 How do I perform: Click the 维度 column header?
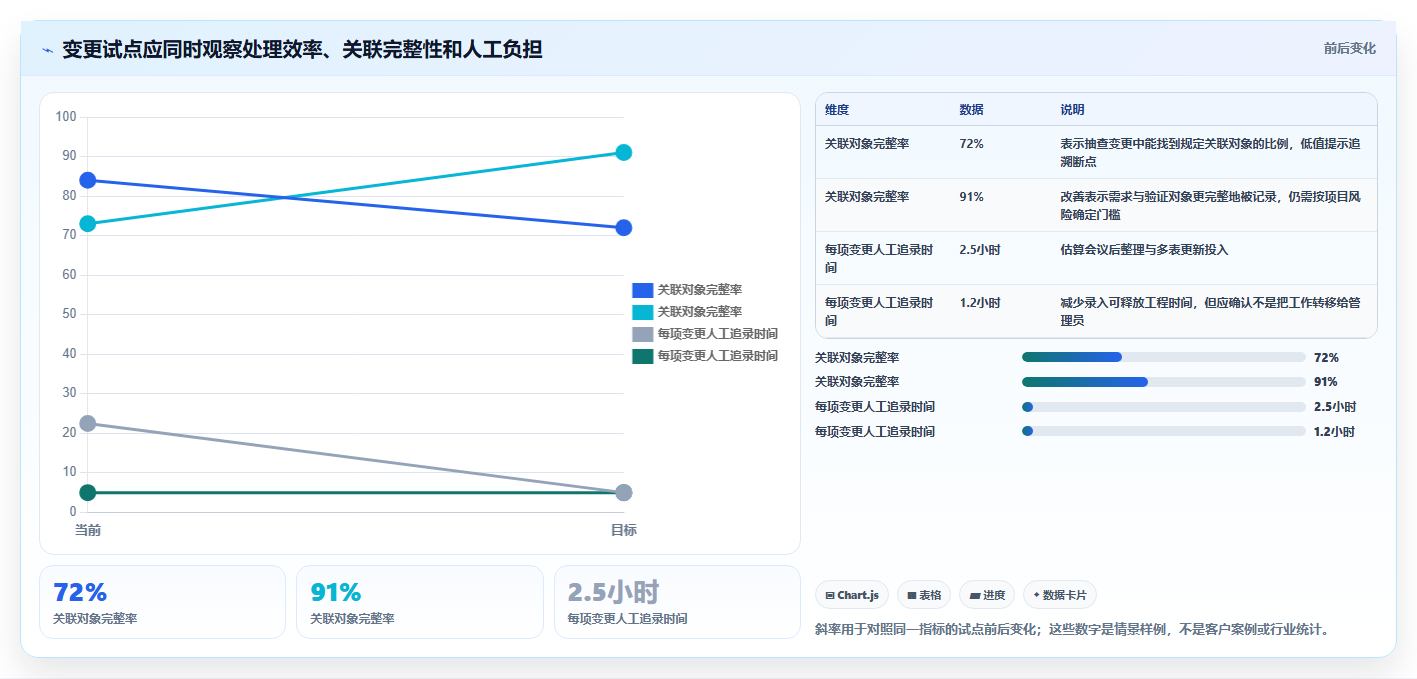click(837, 110)
